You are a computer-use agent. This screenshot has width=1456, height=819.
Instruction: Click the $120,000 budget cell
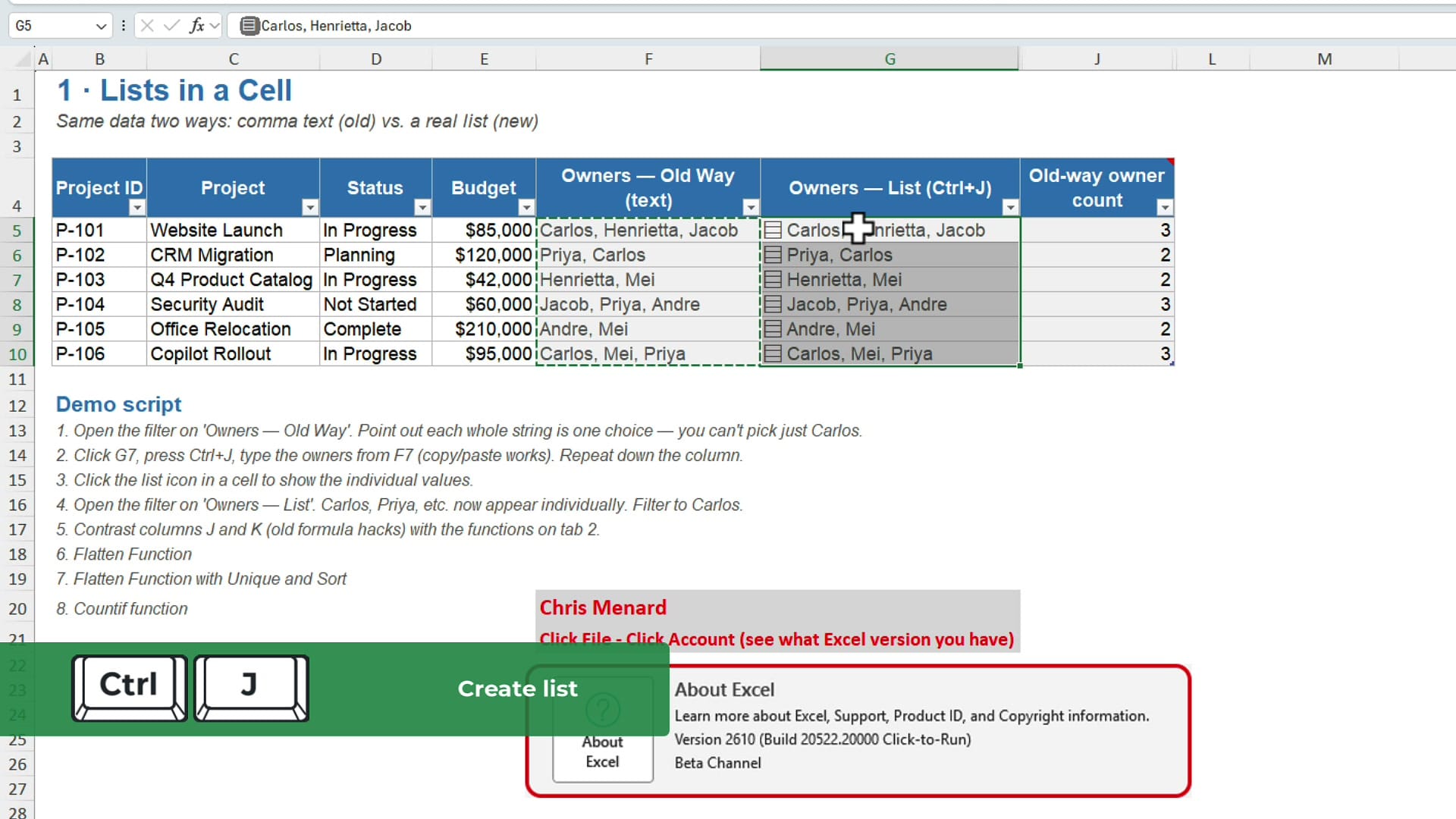[x=484, y=255]
